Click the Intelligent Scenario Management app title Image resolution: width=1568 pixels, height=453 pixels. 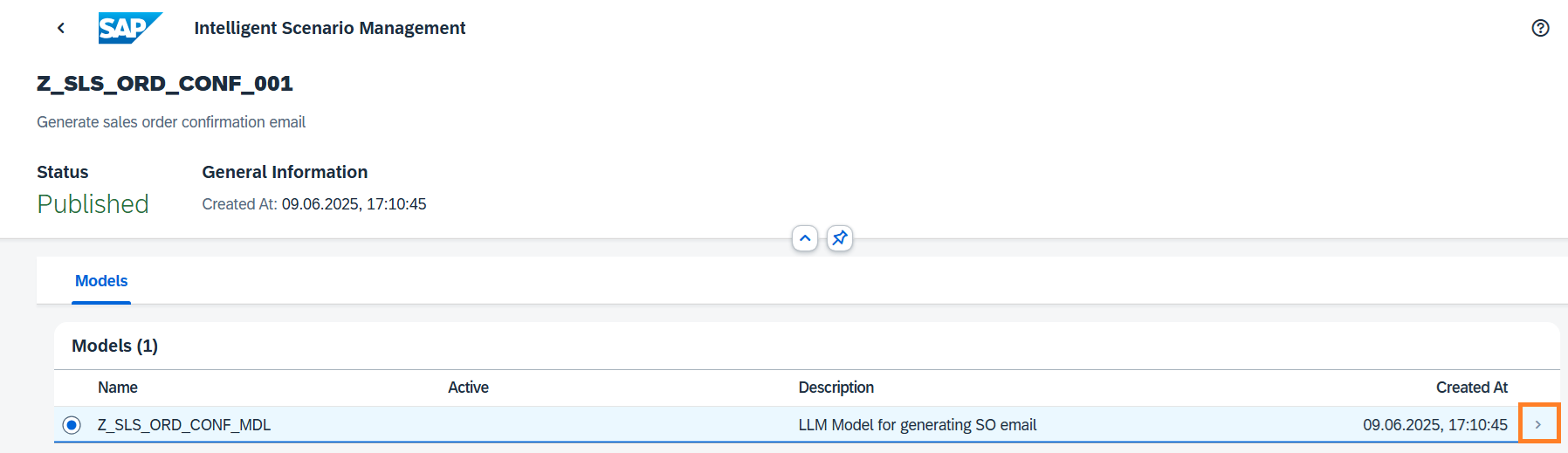coord(329,28)
